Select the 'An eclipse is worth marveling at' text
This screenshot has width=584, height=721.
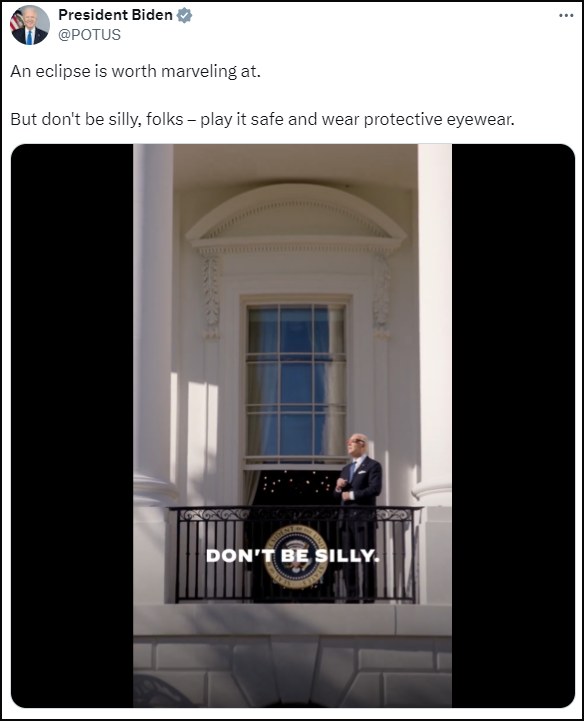tap(135, 71)
